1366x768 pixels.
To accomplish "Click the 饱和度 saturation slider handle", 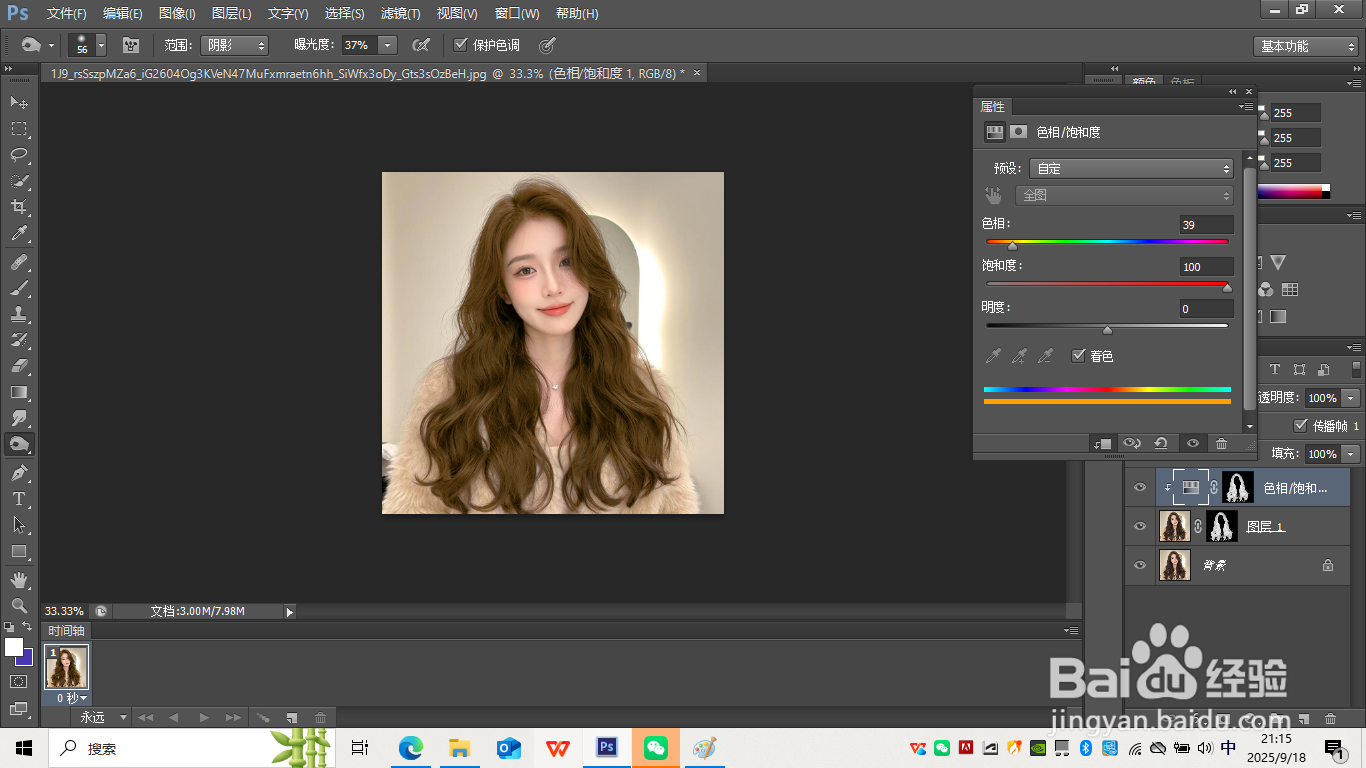I will pyautogui.click(x=1227, y=288).
